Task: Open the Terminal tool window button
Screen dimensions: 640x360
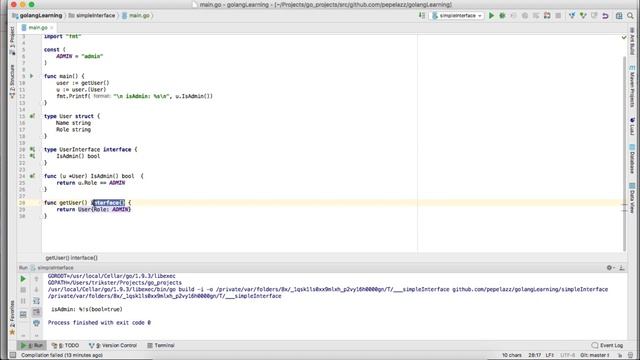Action: (x=161, y=345)
